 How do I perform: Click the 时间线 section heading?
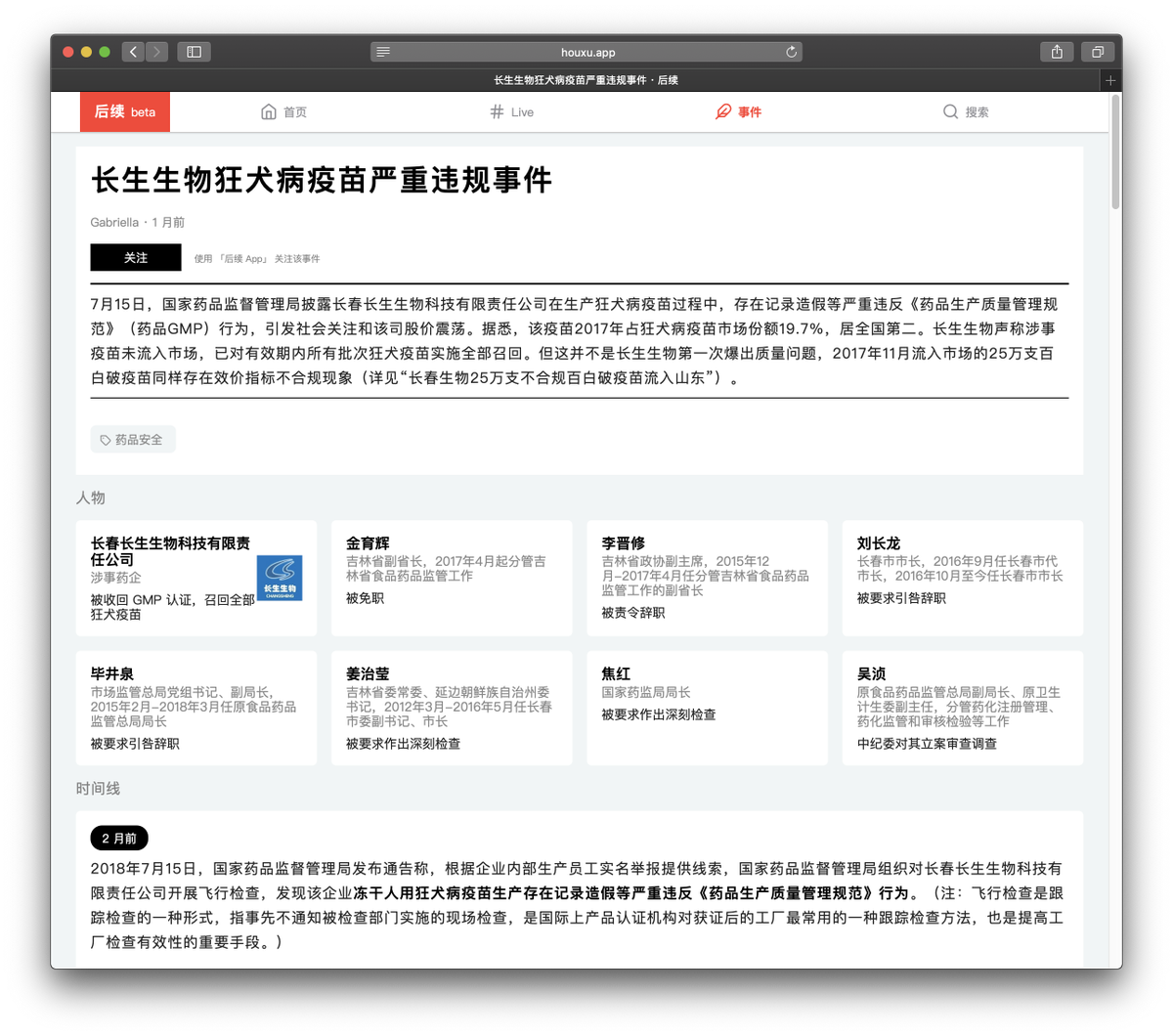(98, 788)
